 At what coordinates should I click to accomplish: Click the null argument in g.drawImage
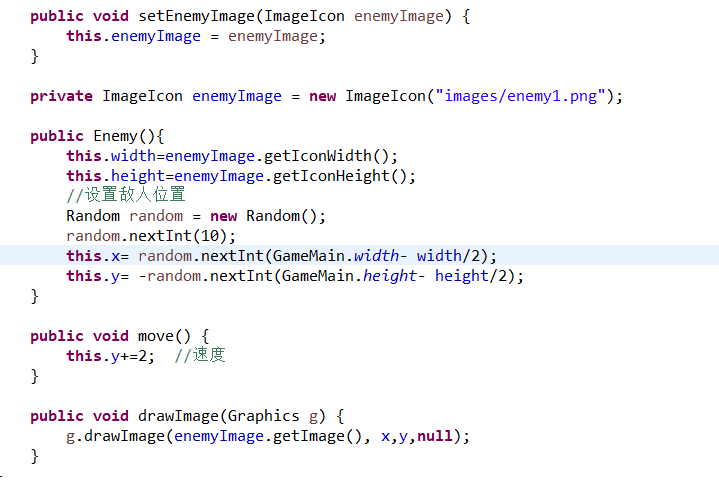(x=435, y=436)
